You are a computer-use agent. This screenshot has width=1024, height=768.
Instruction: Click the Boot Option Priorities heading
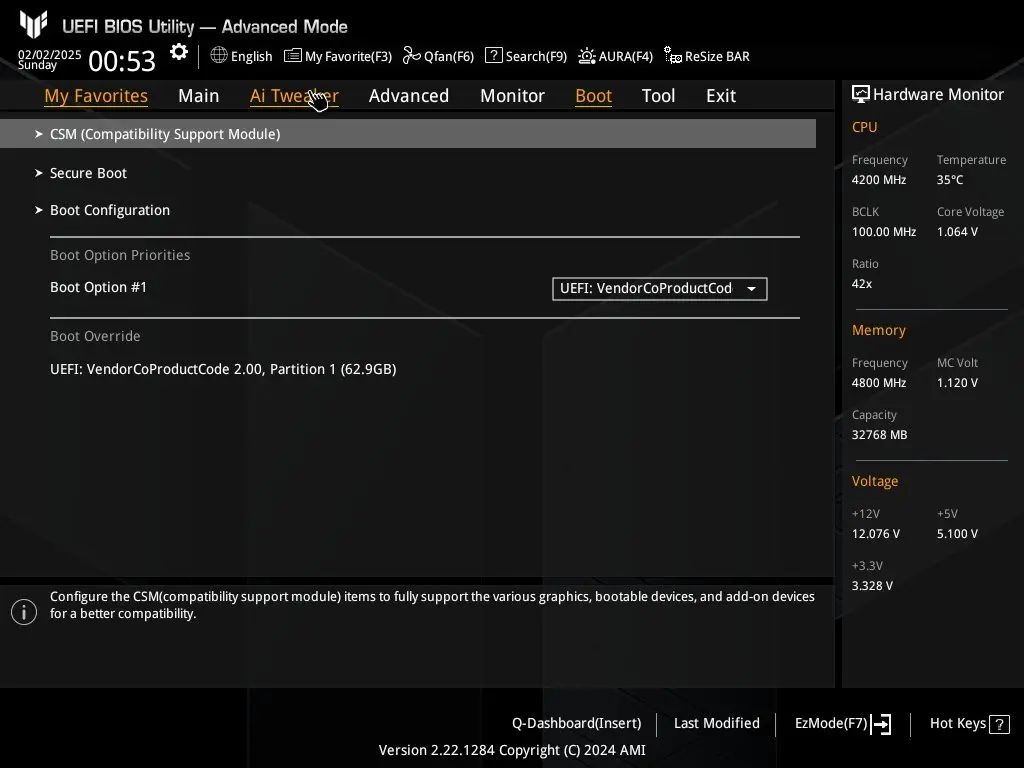pyautogui.click(x=120, y=255)
